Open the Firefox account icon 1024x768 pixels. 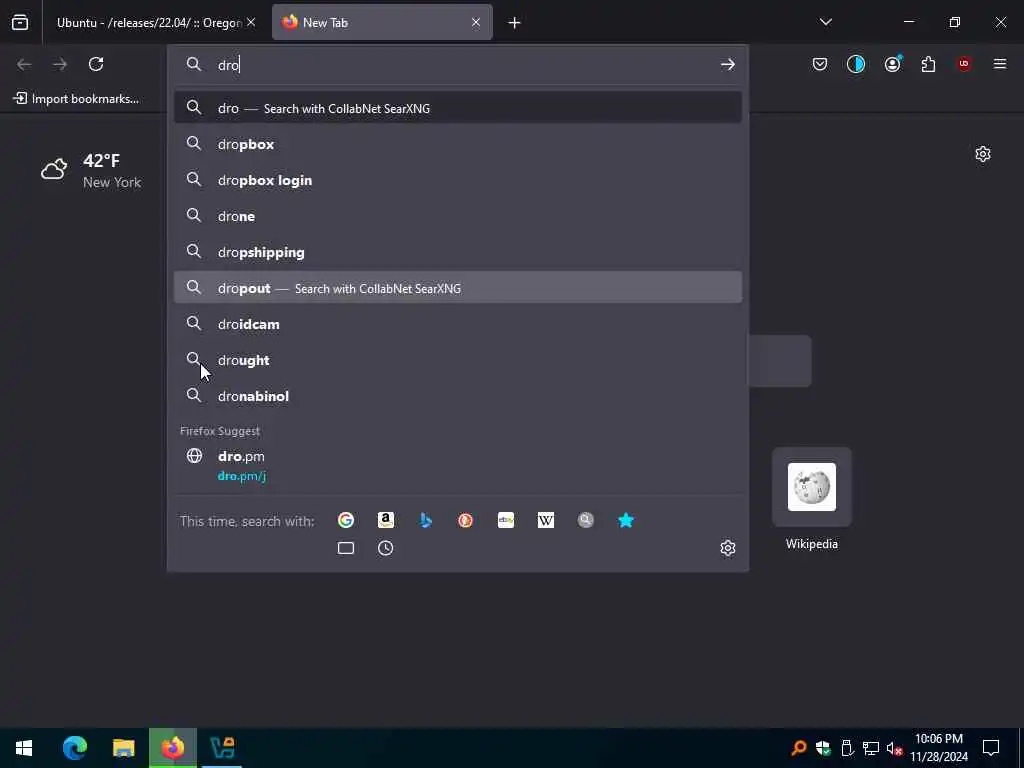click(892, 64)
